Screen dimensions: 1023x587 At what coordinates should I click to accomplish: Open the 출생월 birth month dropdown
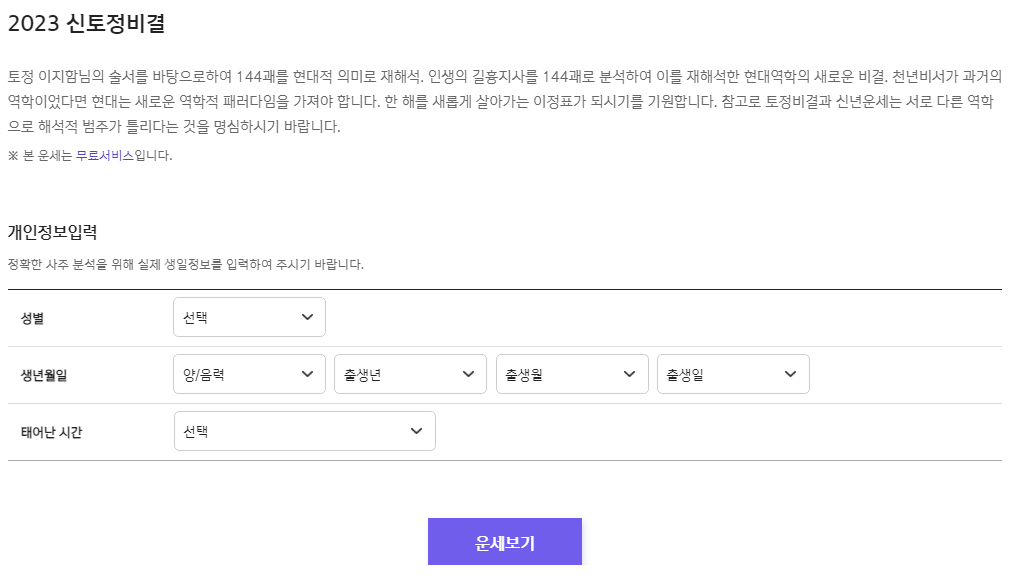point(572,373)
